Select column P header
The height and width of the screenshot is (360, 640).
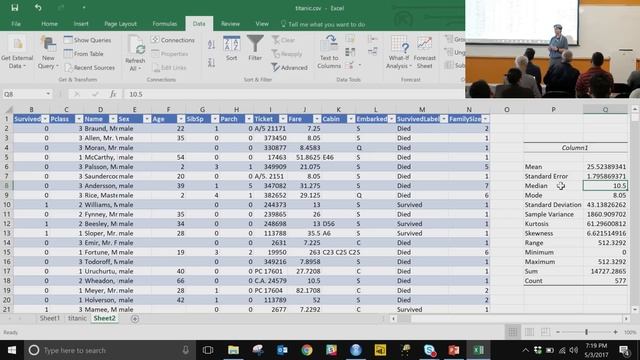pos(553,109)
